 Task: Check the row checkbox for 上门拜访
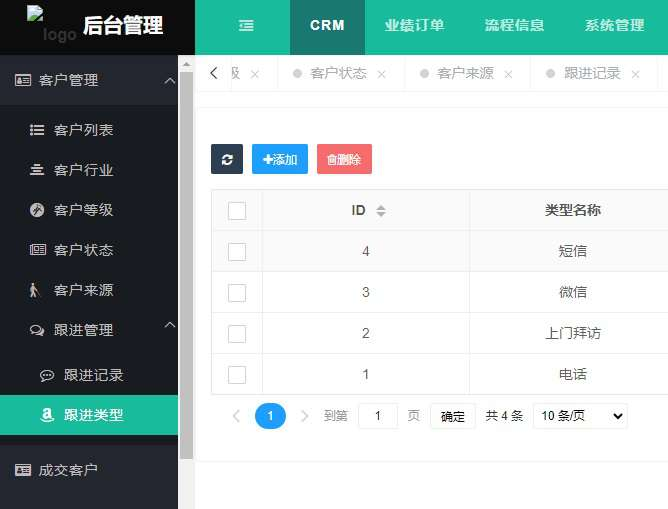pyautogui.click(x=237, y=333)
